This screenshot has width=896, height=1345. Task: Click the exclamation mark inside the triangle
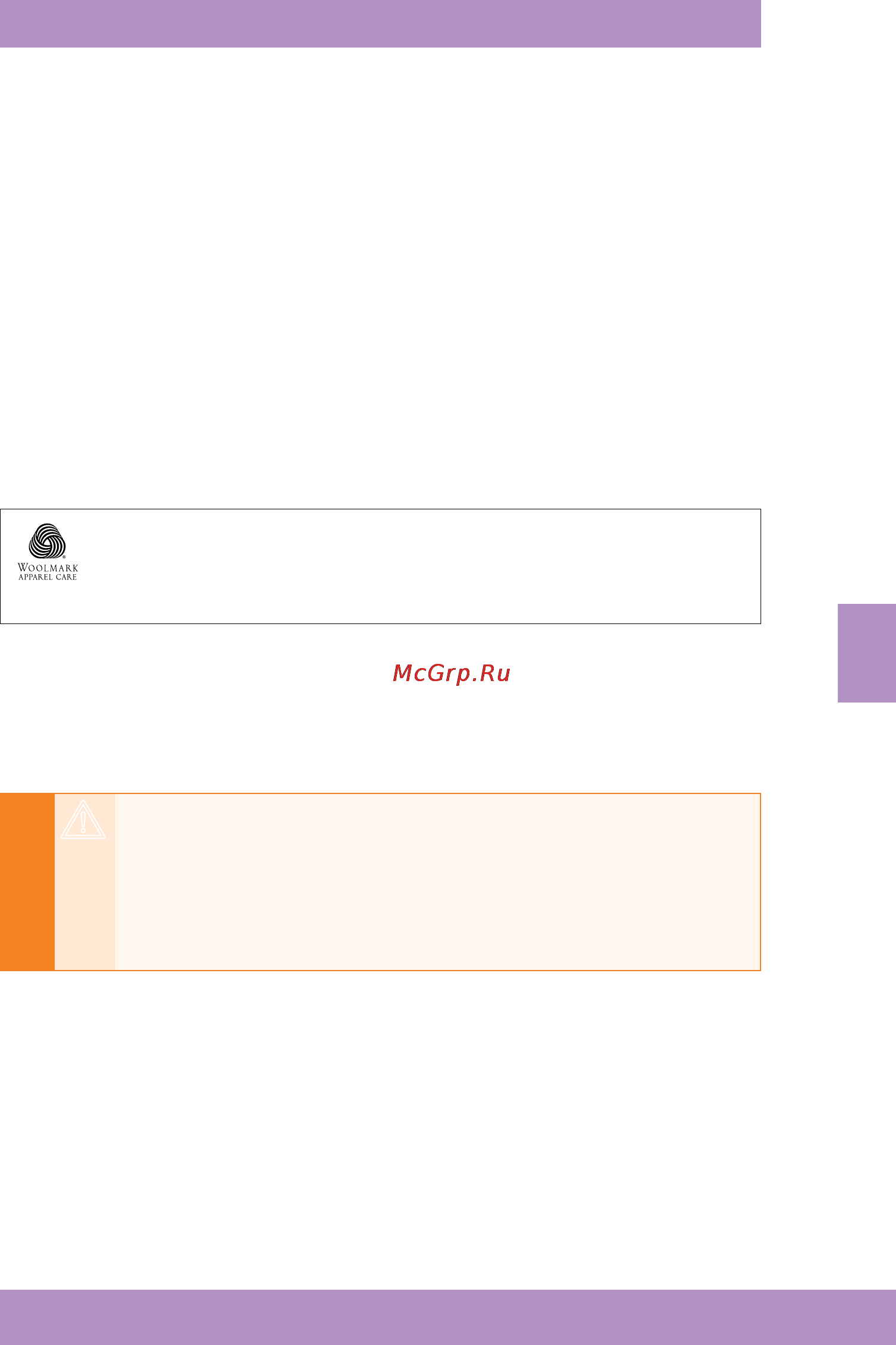[x=83, y=823]
